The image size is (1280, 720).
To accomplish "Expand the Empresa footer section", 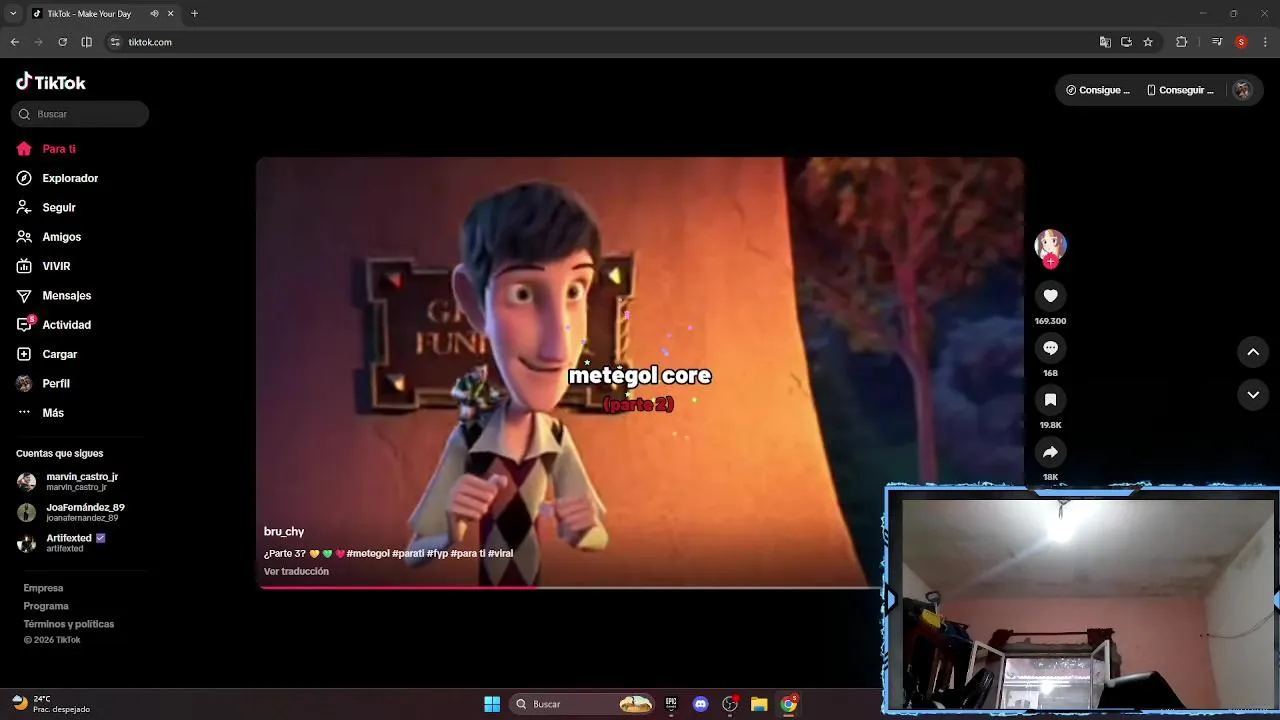I will tap(43, 588).
